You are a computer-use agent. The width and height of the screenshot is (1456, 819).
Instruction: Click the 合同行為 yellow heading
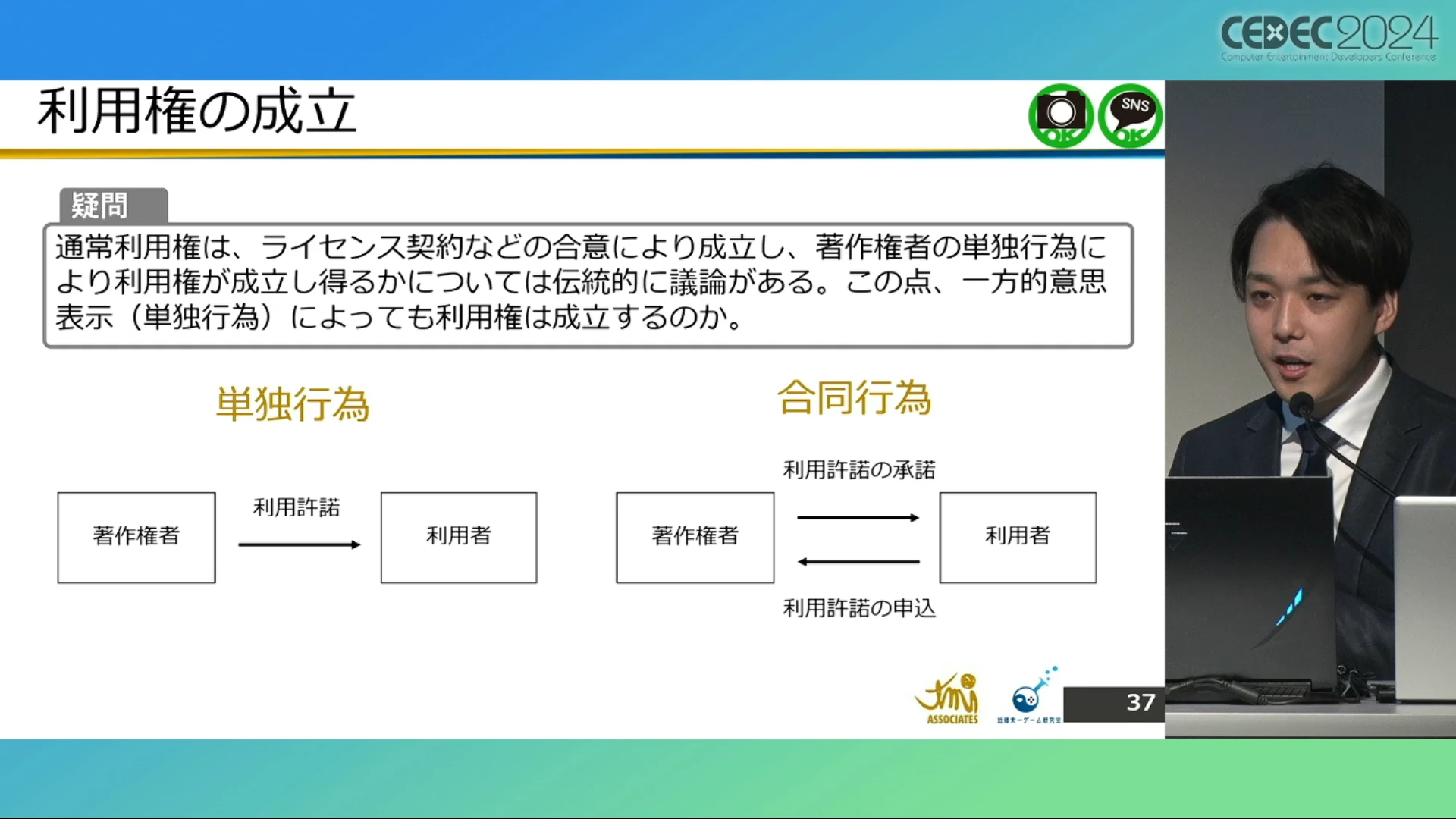854,398
